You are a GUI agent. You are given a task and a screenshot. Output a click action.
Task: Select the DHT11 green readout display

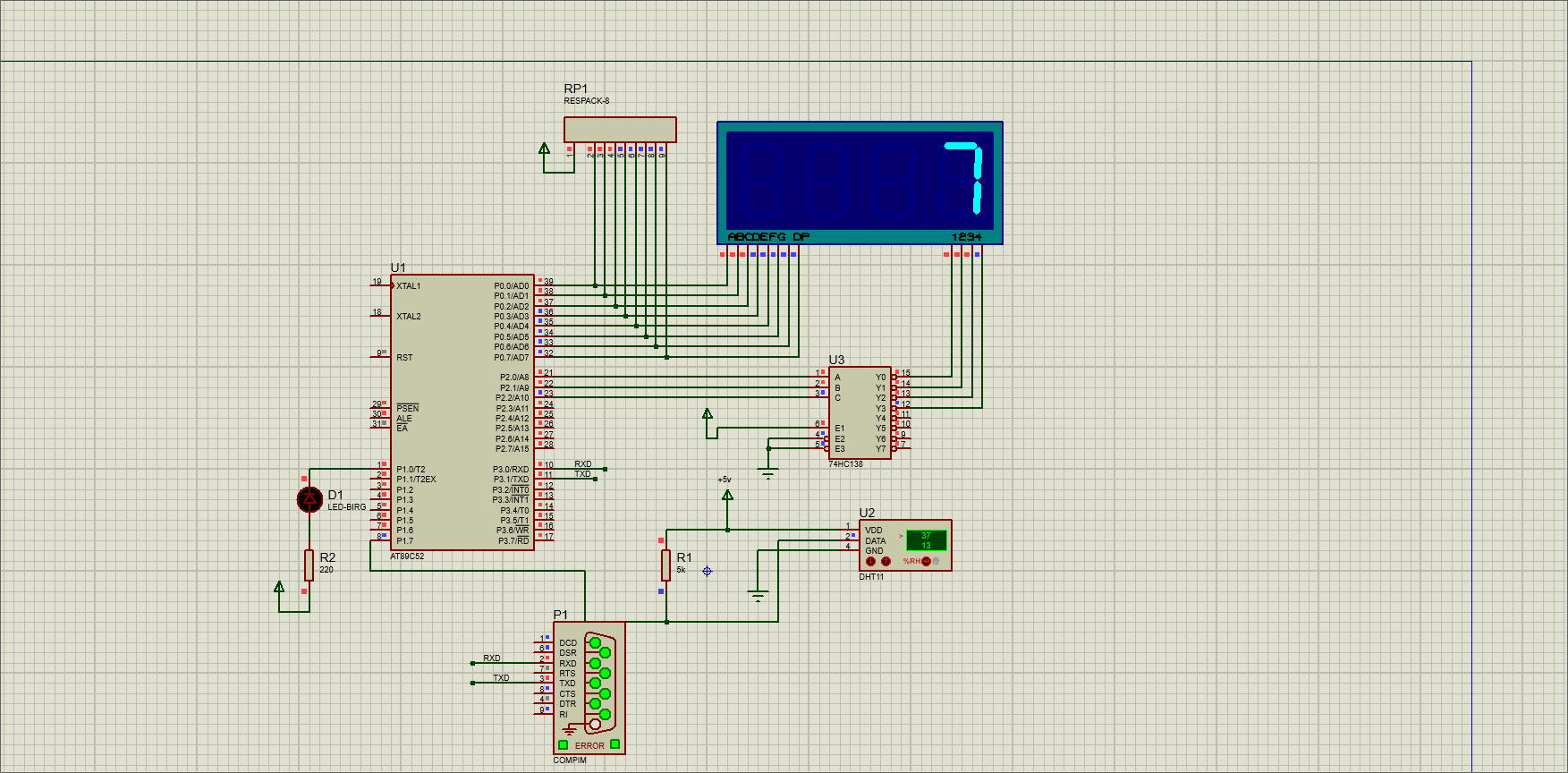pyautogui.click(x=927, y=540)
